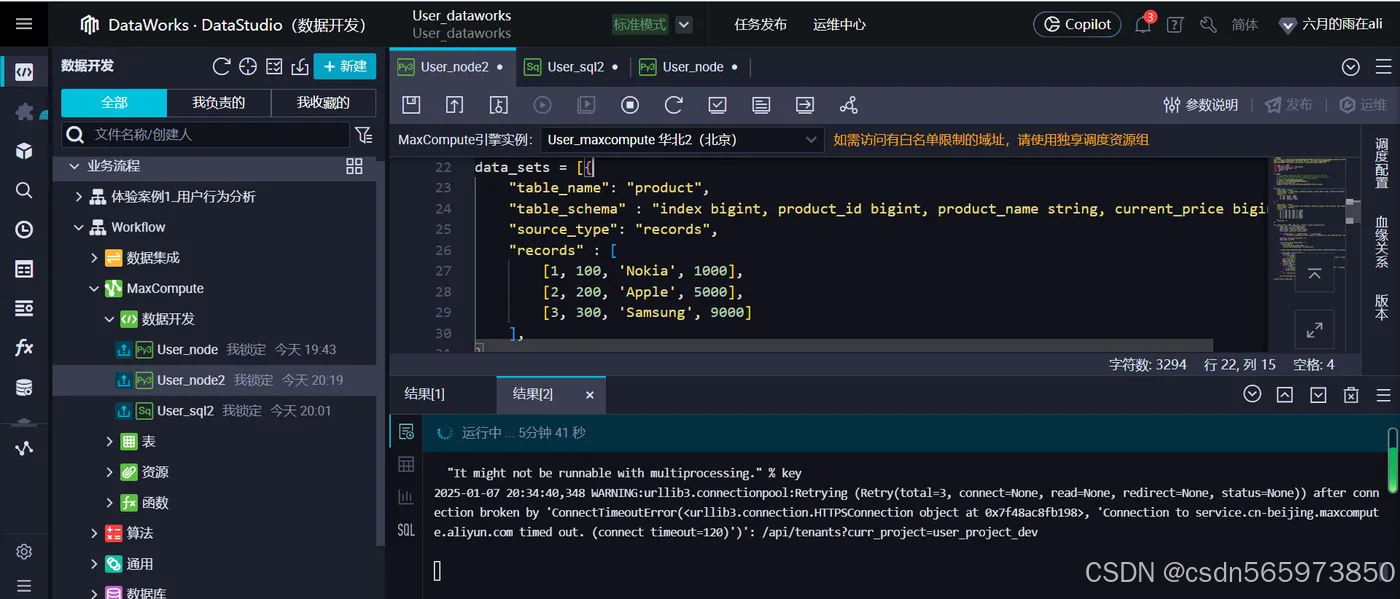The height and width of the screenshot is (599, 1400).
Task: Click the cube icon in left sidebar
Action: 24,151
